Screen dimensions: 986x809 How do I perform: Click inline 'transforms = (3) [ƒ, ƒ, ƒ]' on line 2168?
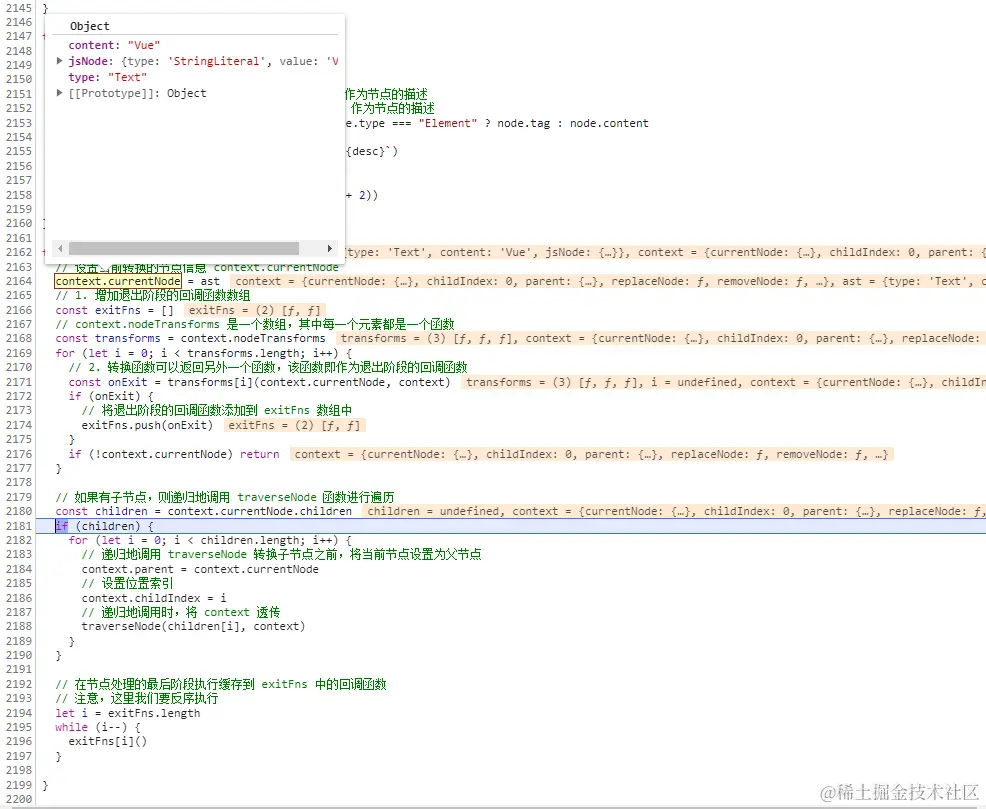[429, 338]
